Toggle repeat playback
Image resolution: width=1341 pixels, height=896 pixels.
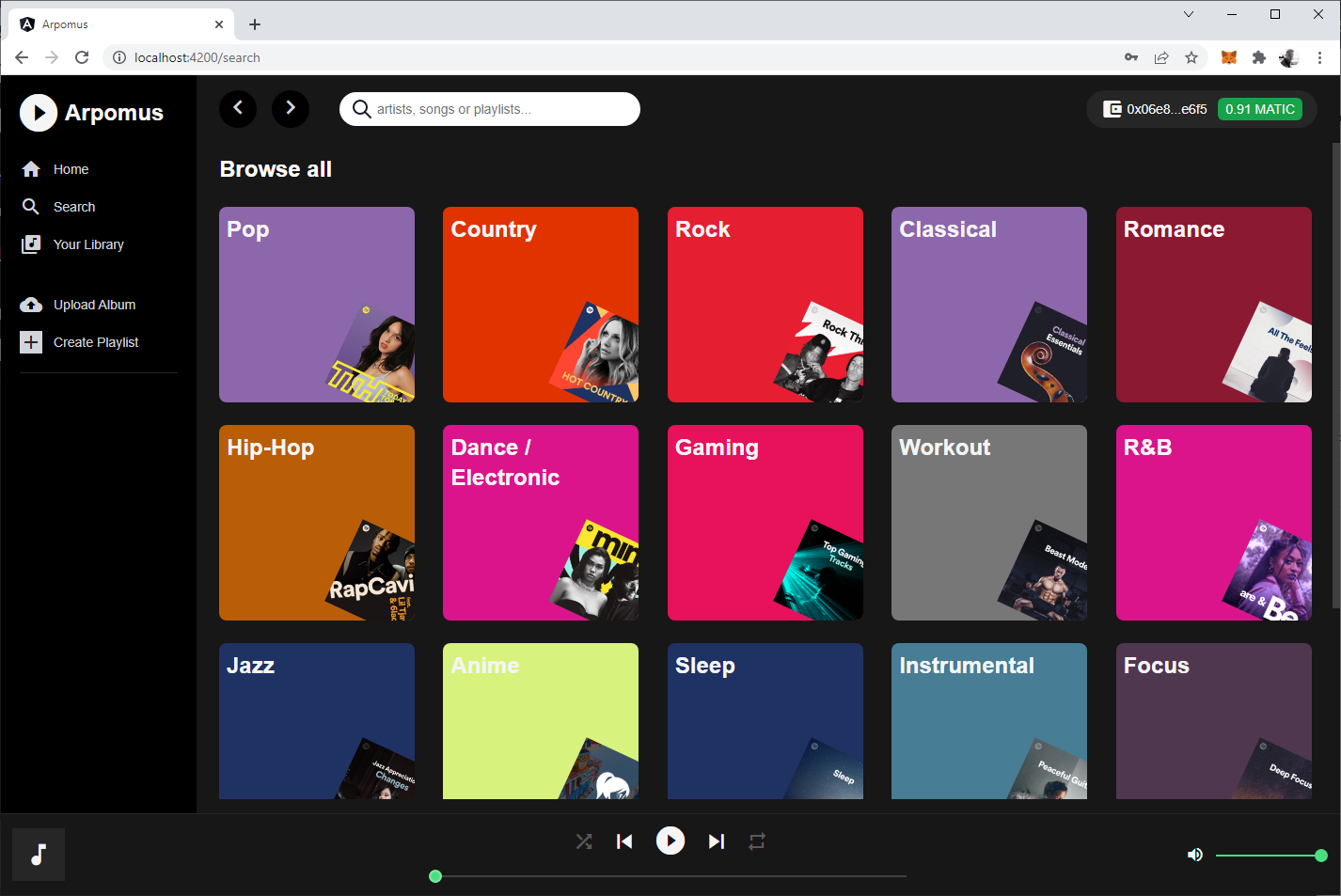click(x=757, y=841)
